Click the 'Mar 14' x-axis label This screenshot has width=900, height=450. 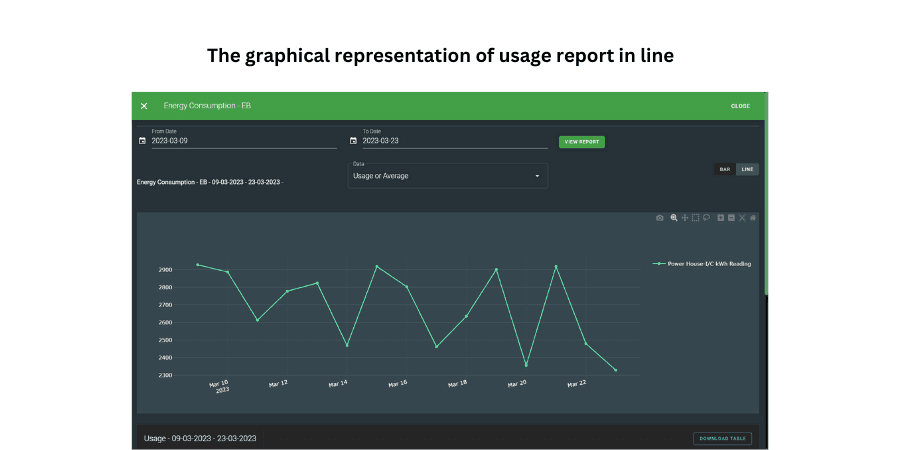pyautogui.click(x=338, y=383)
